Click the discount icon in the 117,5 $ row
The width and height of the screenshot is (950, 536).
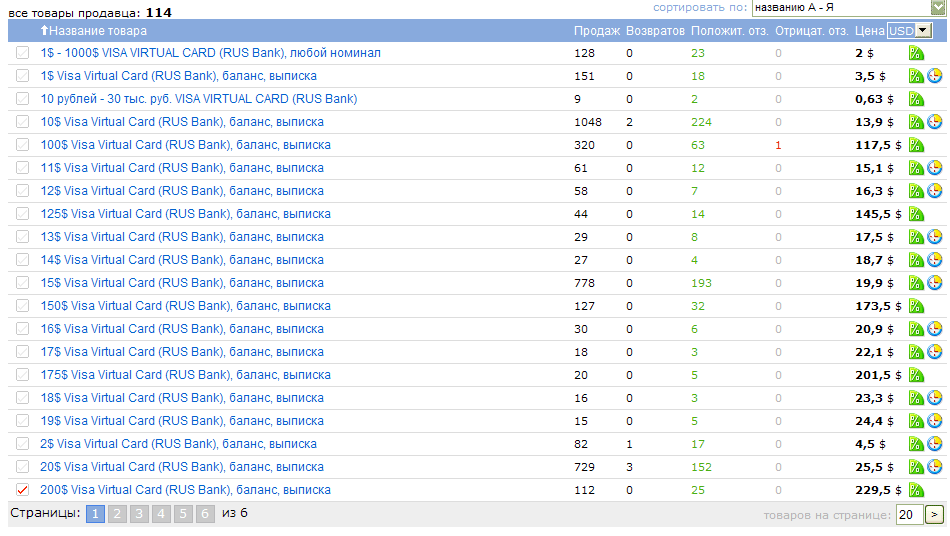tap(916, 145)
